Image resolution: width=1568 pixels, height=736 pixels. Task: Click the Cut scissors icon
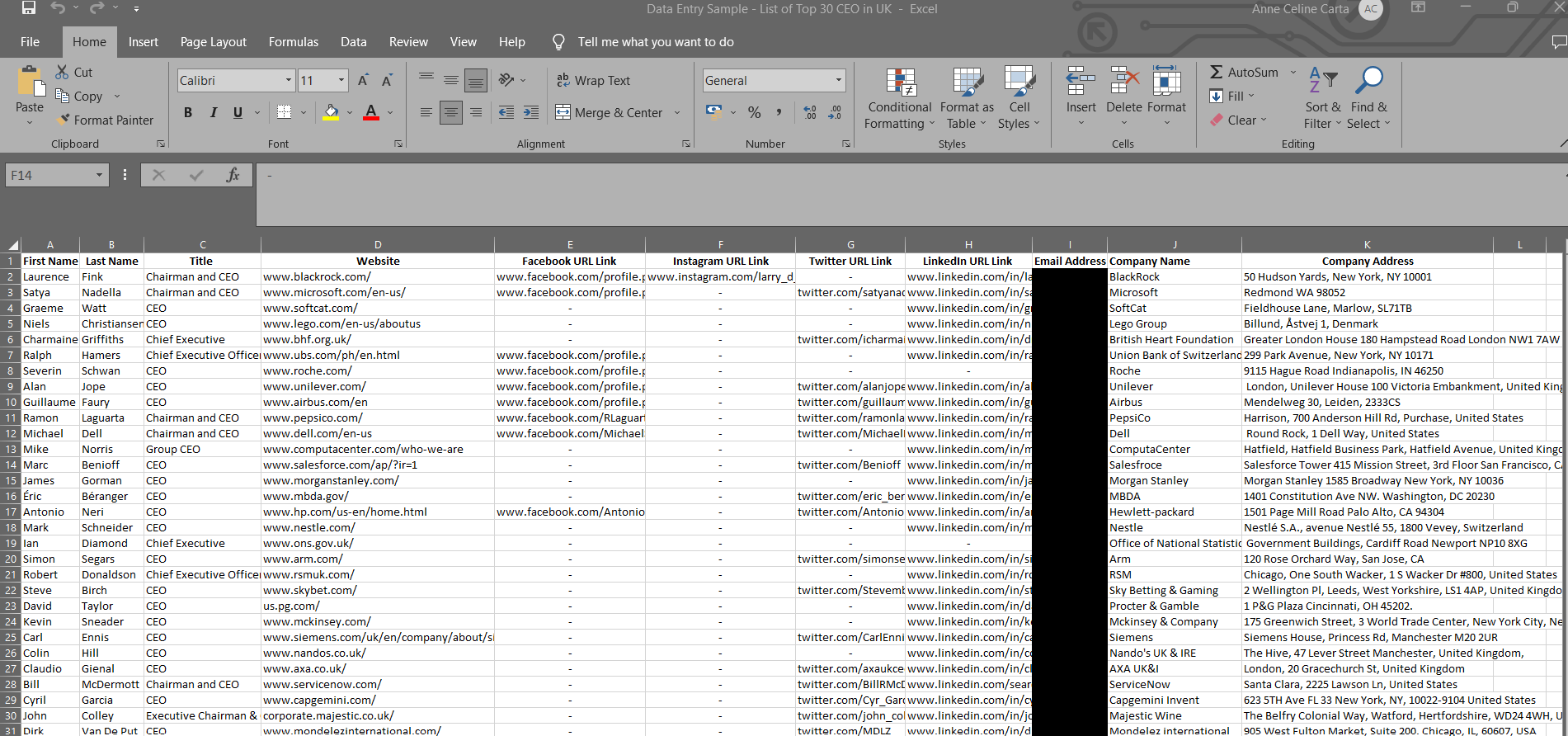62,73
